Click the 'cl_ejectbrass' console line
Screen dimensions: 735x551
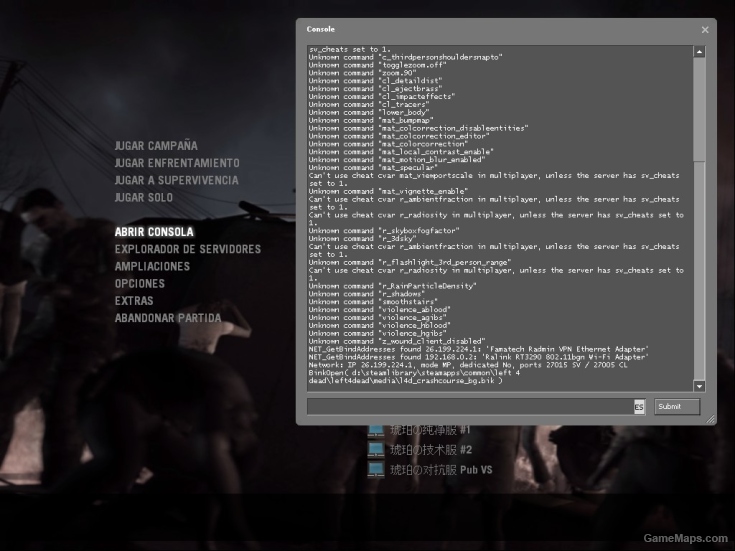375,89
